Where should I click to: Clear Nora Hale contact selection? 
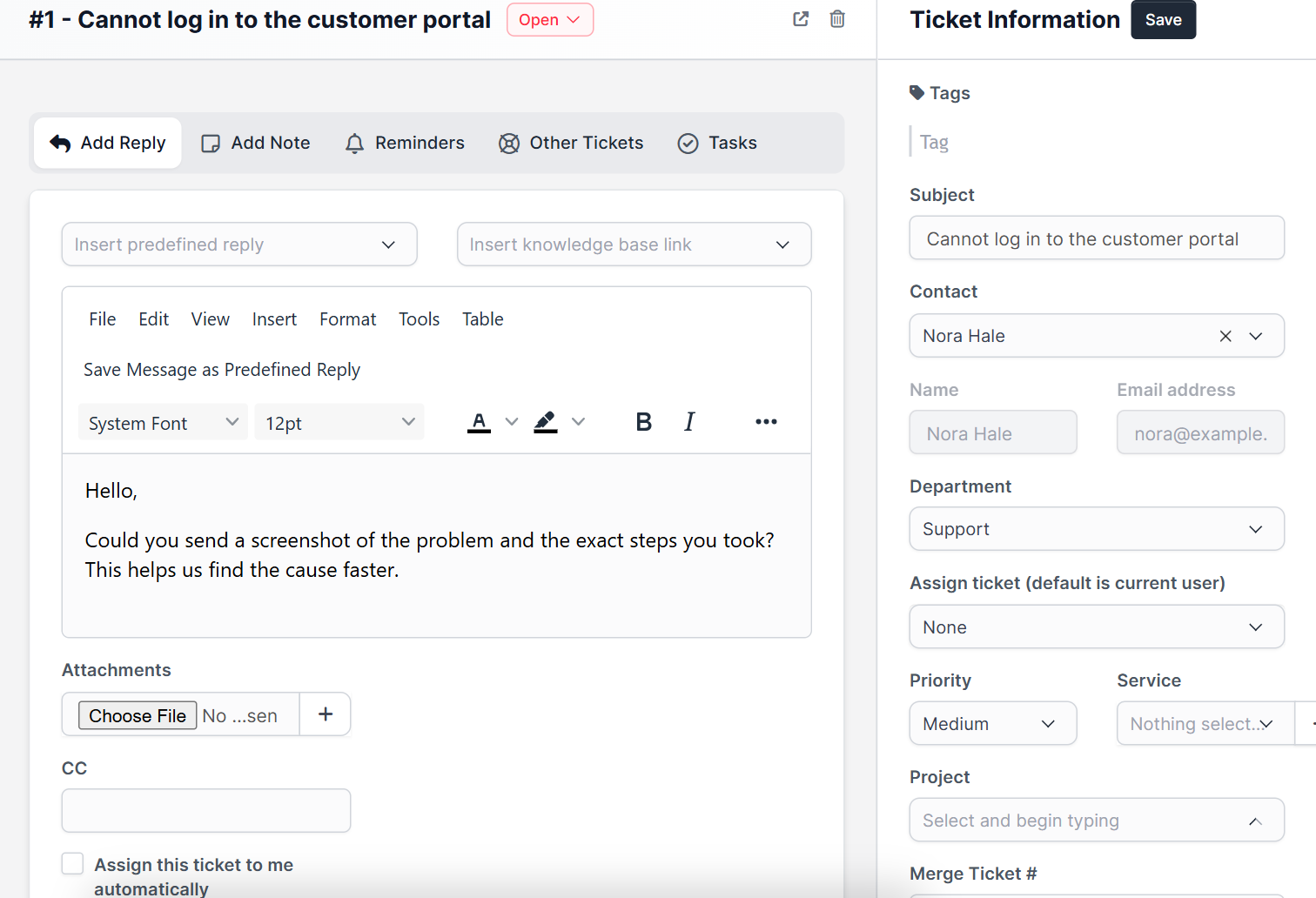click(x=1225, y=336)
